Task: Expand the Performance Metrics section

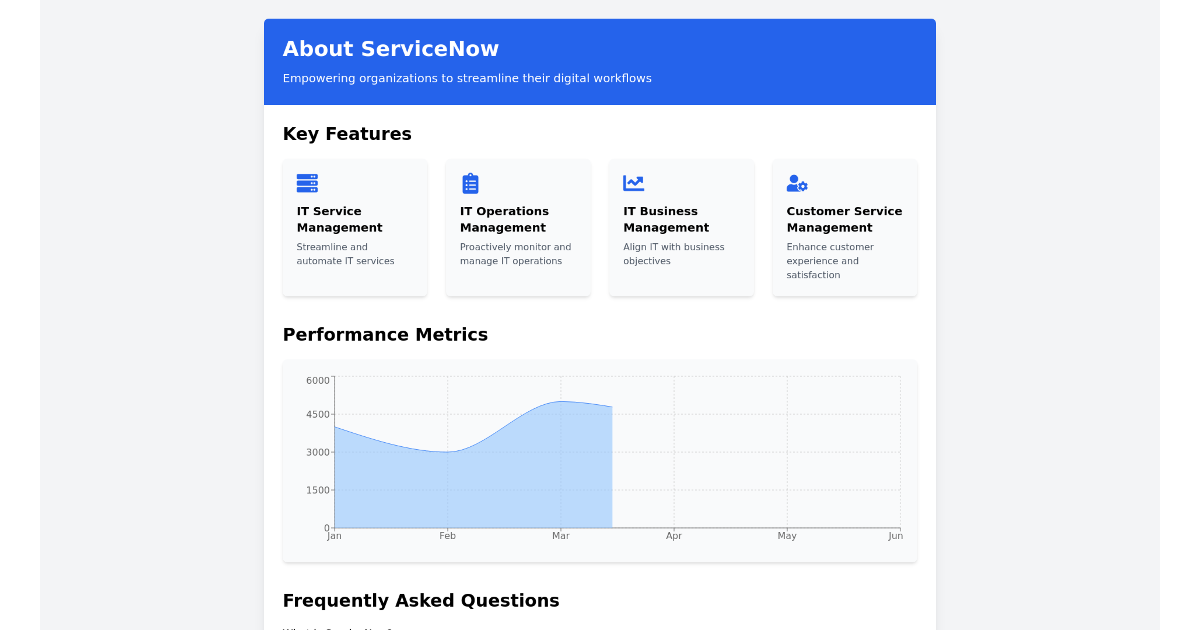Action: click(385, 335)
